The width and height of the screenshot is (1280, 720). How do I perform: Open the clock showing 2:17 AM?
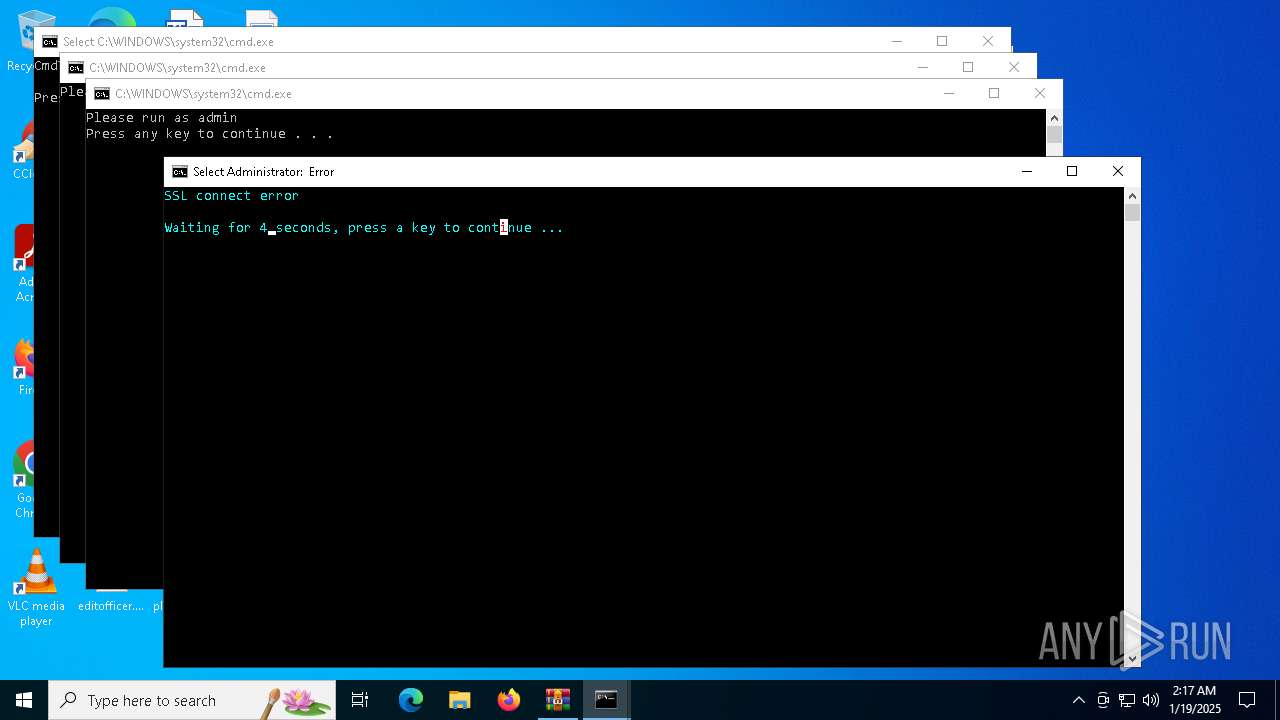tap(1195, 700)
